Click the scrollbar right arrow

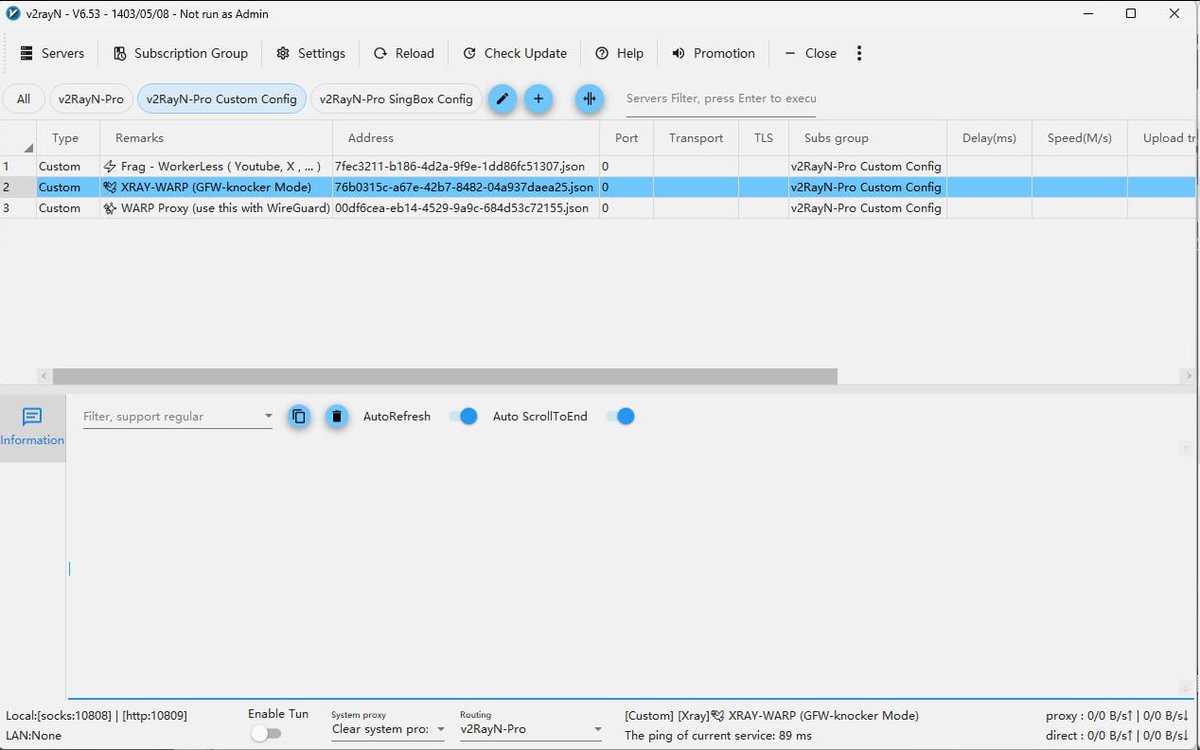pyautogui.click(x=1188, y=376)
